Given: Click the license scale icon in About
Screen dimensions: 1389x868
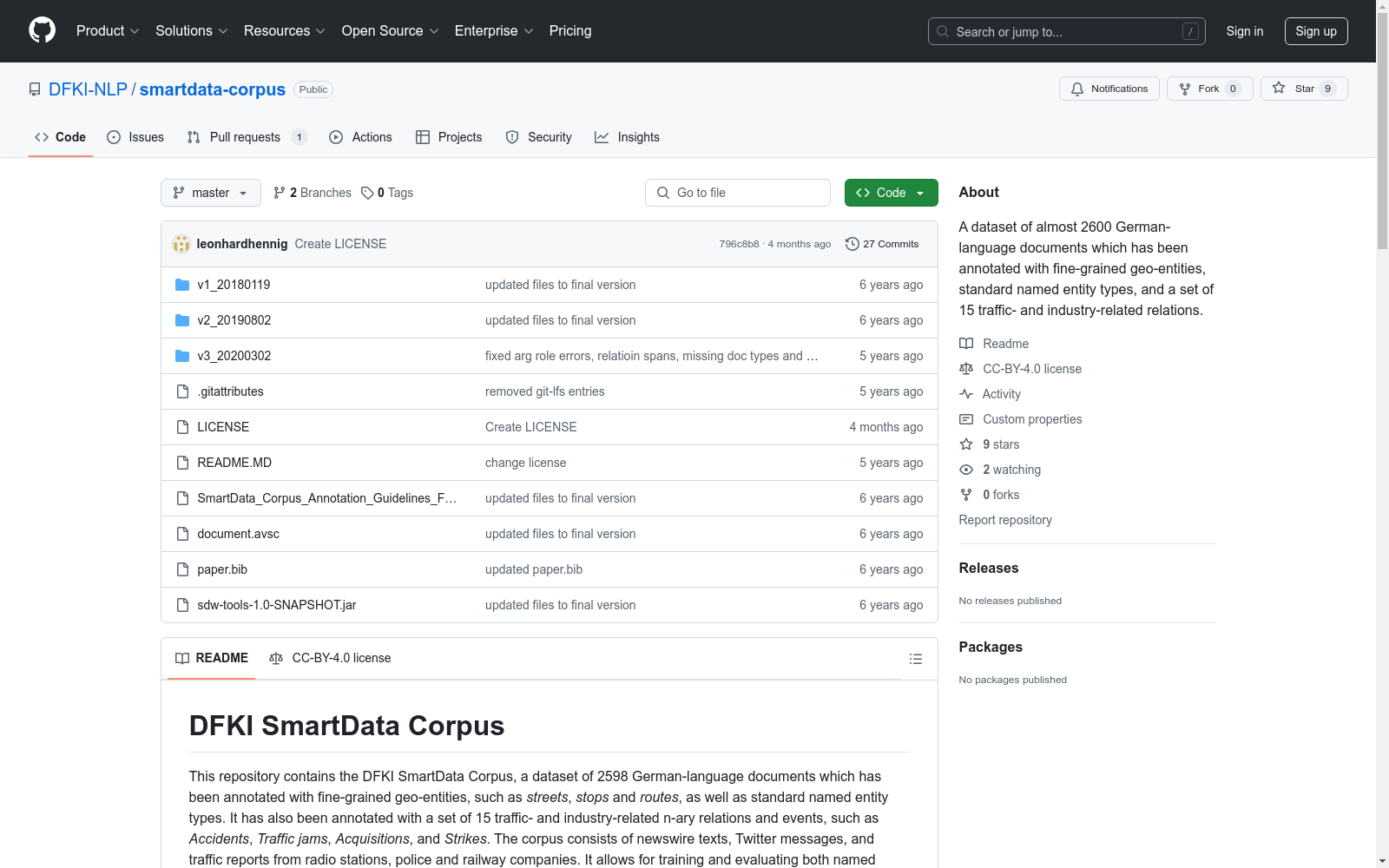Looking at the screenshot, I should 966,369.
